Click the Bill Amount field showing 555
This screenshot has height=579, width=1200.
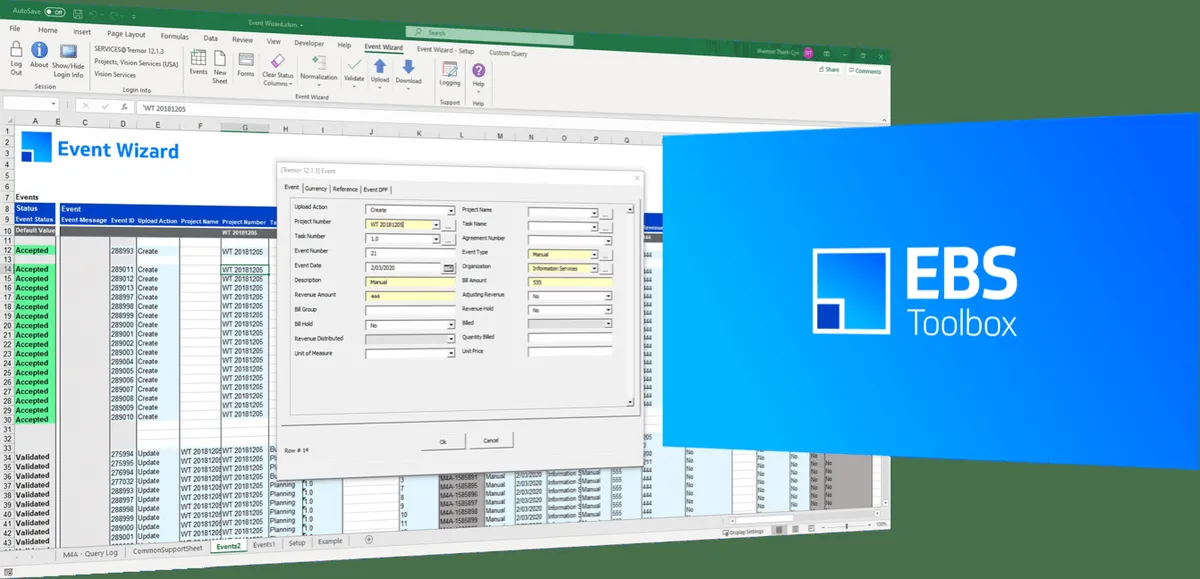(x=569, y=283)
